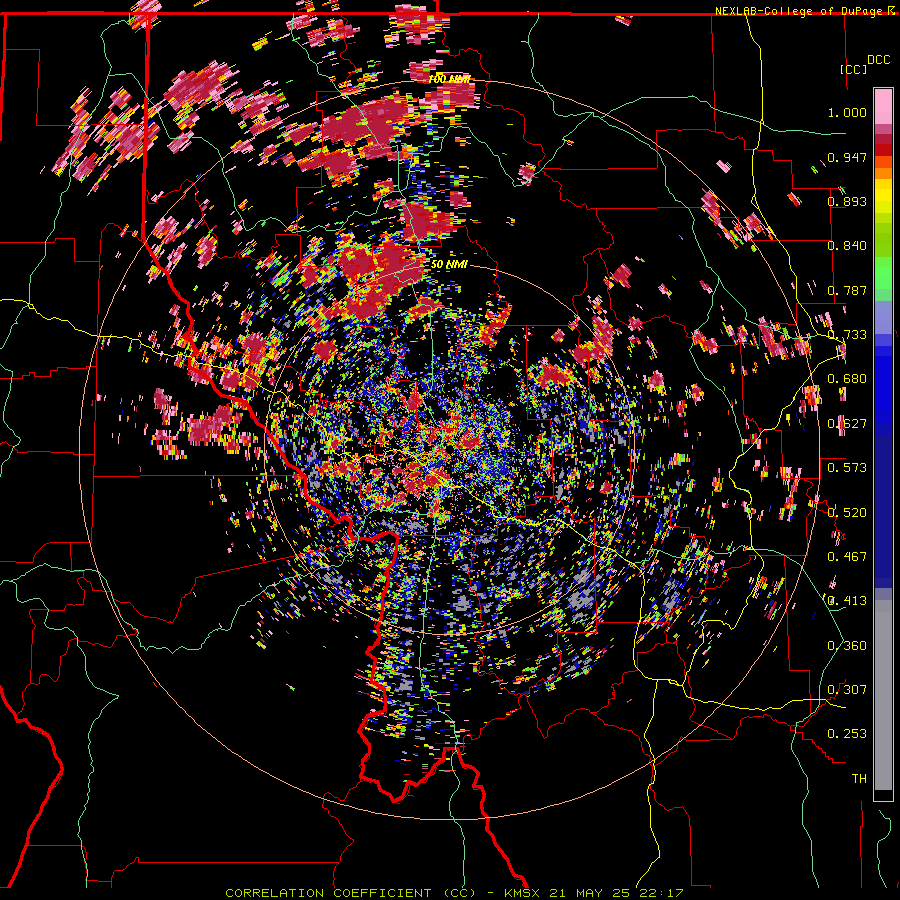
Task: Select the 0.307 scale value
Action: [x=847, y=690]
